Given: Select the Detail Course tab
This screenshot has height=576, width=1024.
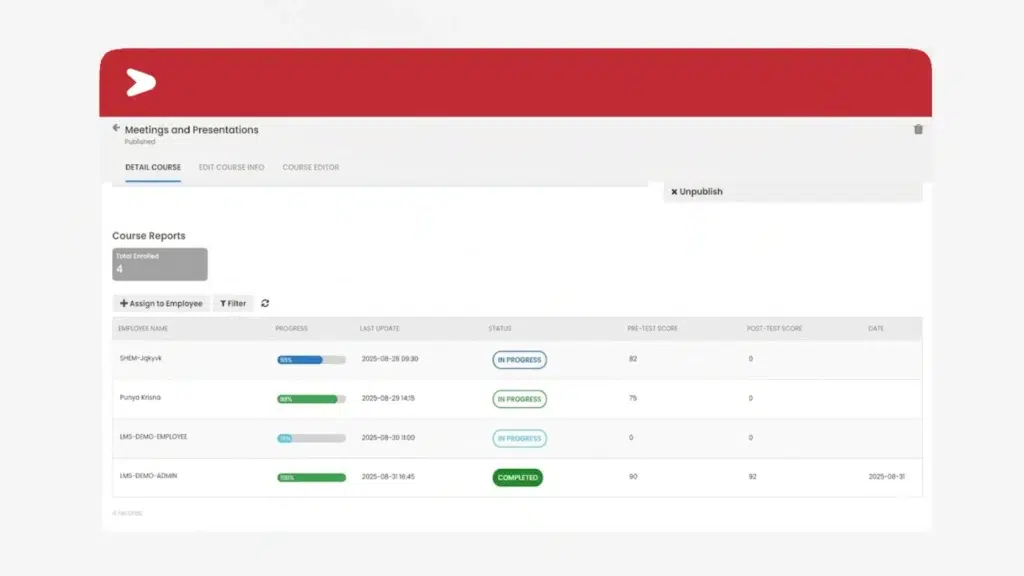Looking at the screenshot, I should click(x=153, y=167).
